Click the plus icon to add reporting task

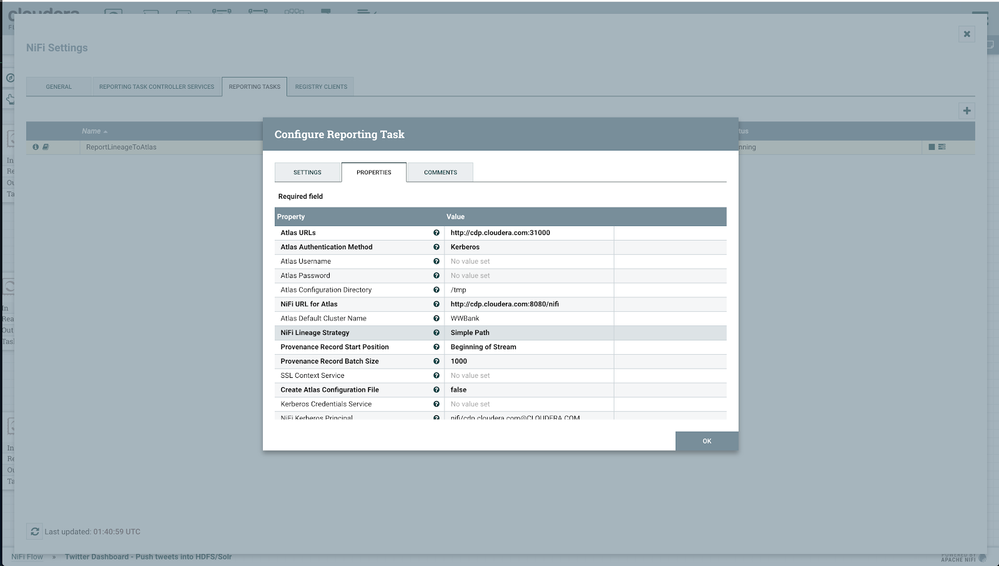pos(967,111)
